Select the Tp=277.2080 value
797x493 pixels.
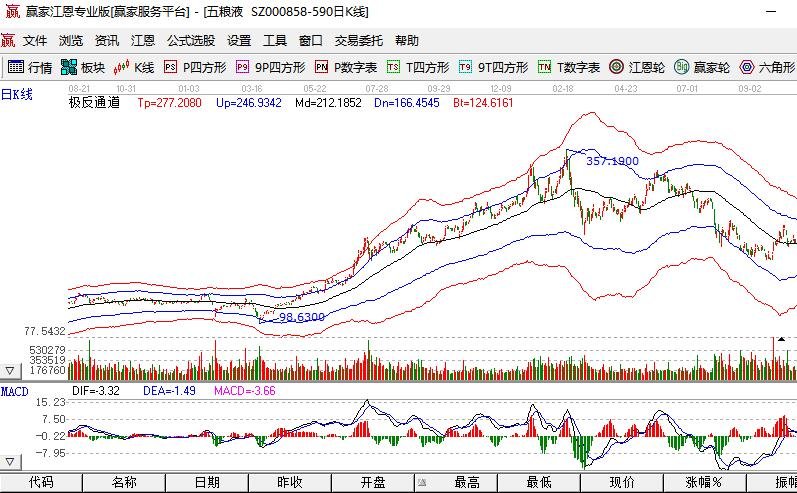pos(169,103)
